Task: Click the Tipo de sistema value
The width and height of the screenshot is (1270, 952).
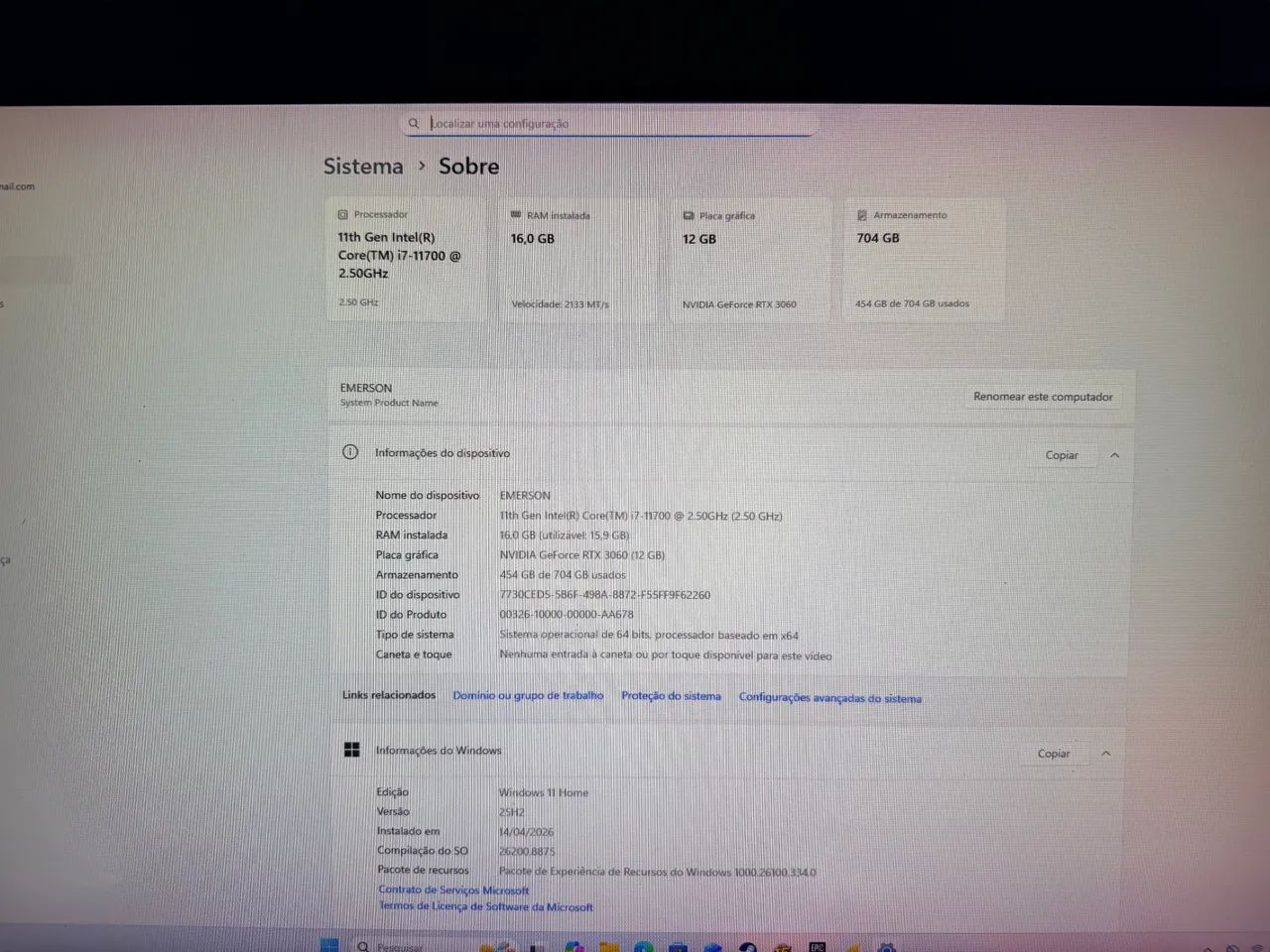Action: tap(649, 635)
